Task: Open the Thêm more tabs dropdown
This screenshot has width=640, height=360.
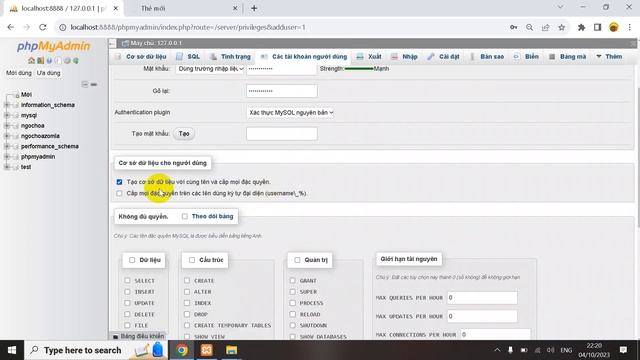Action: point(609,56)
